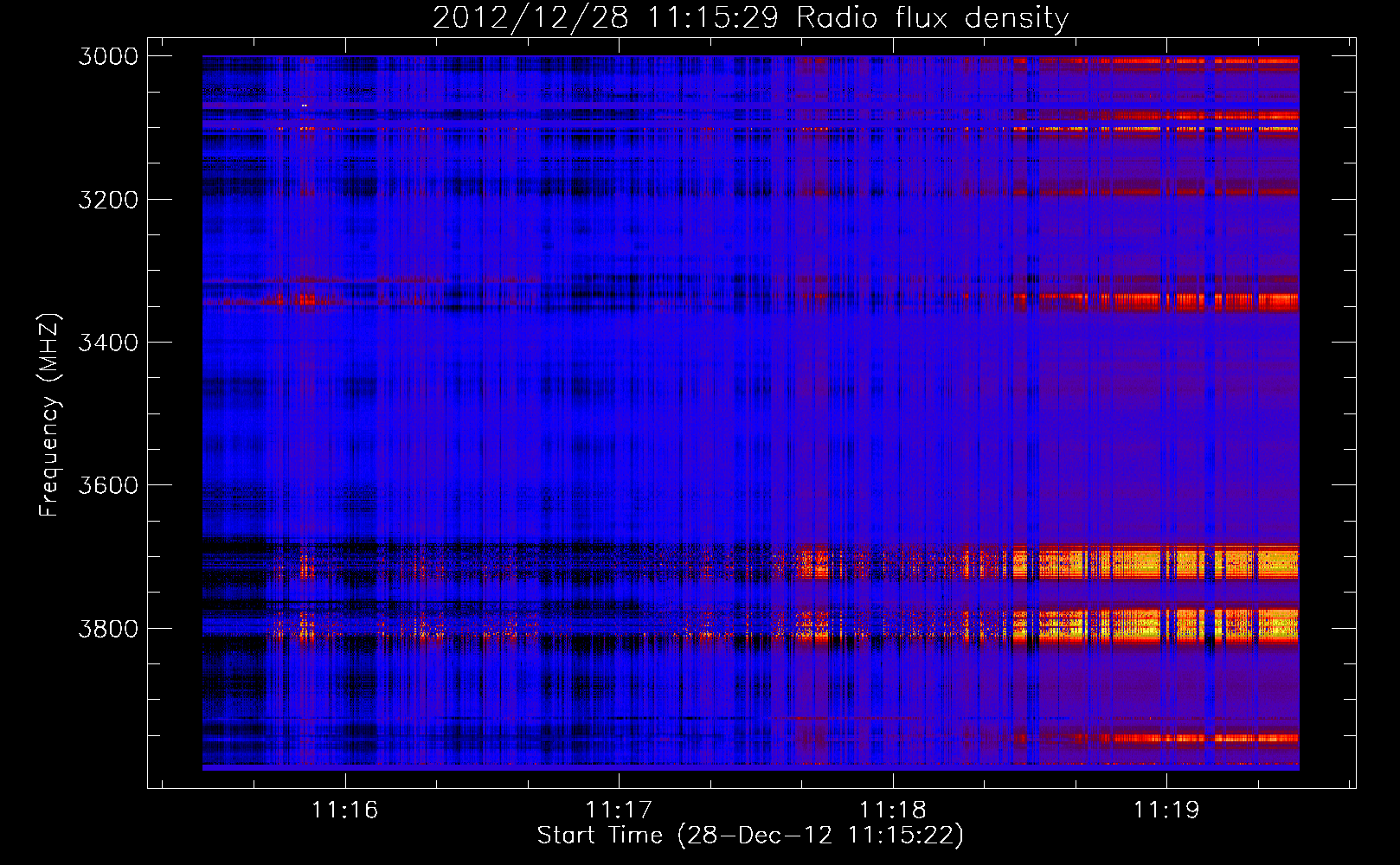1400x865 pixels.
Task: Click the 11:19 time tick label
Action: pos(1166,810)
